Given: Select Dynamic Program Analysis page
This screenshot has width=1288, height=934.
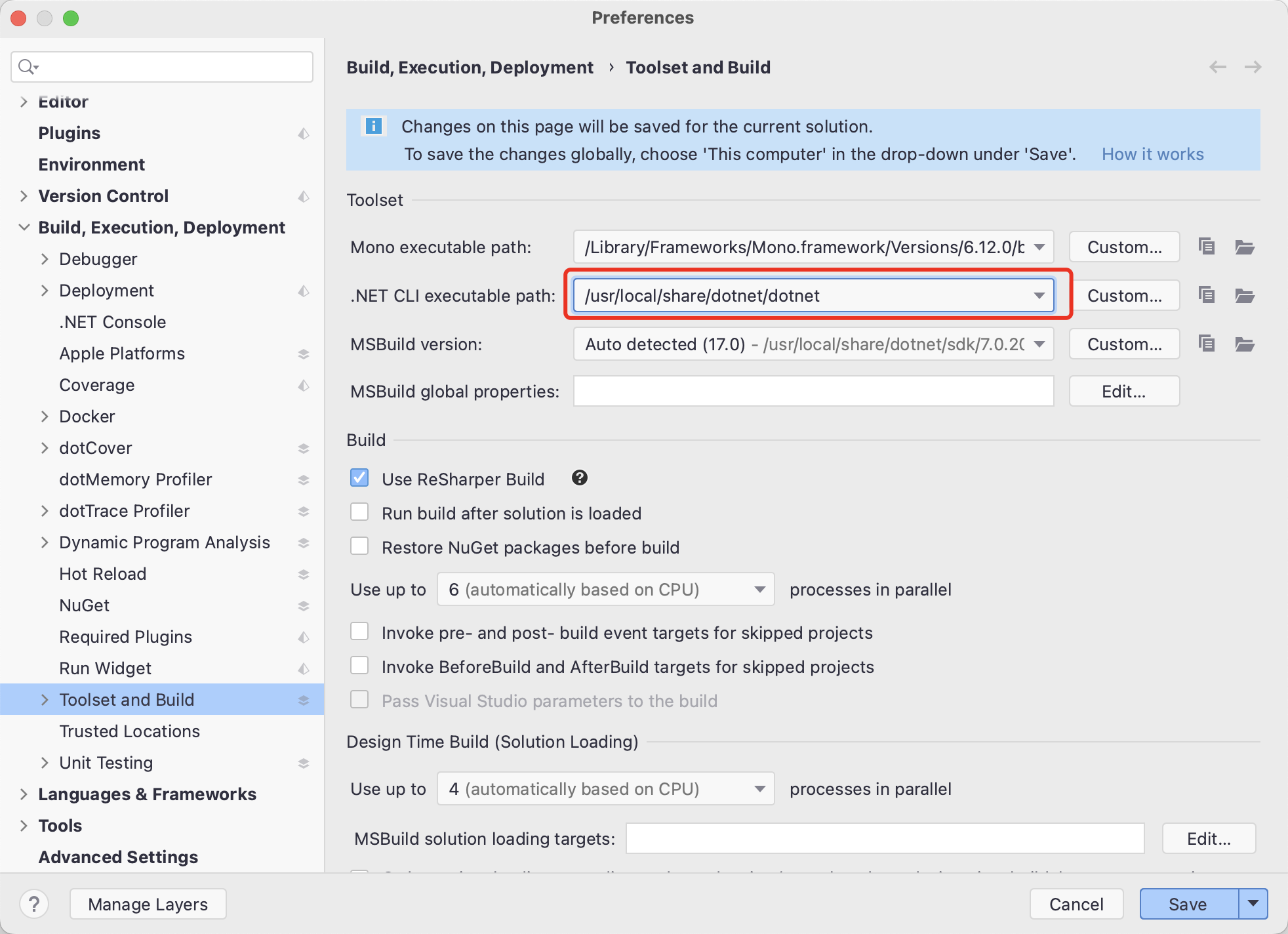Looking at the screenshot, I should point(165,542).
